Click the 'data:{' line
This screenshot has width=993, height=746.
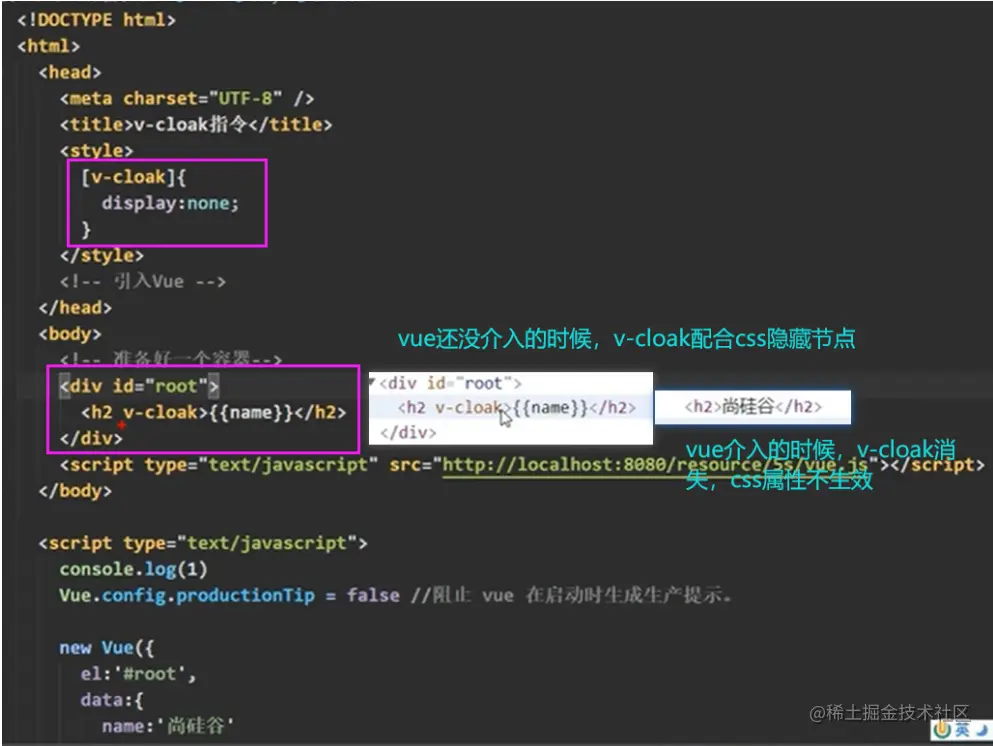(x=111, y=700)
